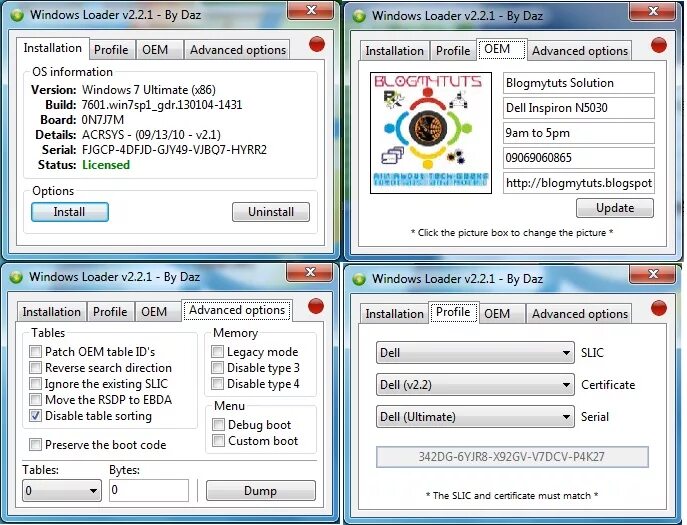Enable Debug boot menu option
Viewport: 687px width, 525px height.
coord(218,424)
